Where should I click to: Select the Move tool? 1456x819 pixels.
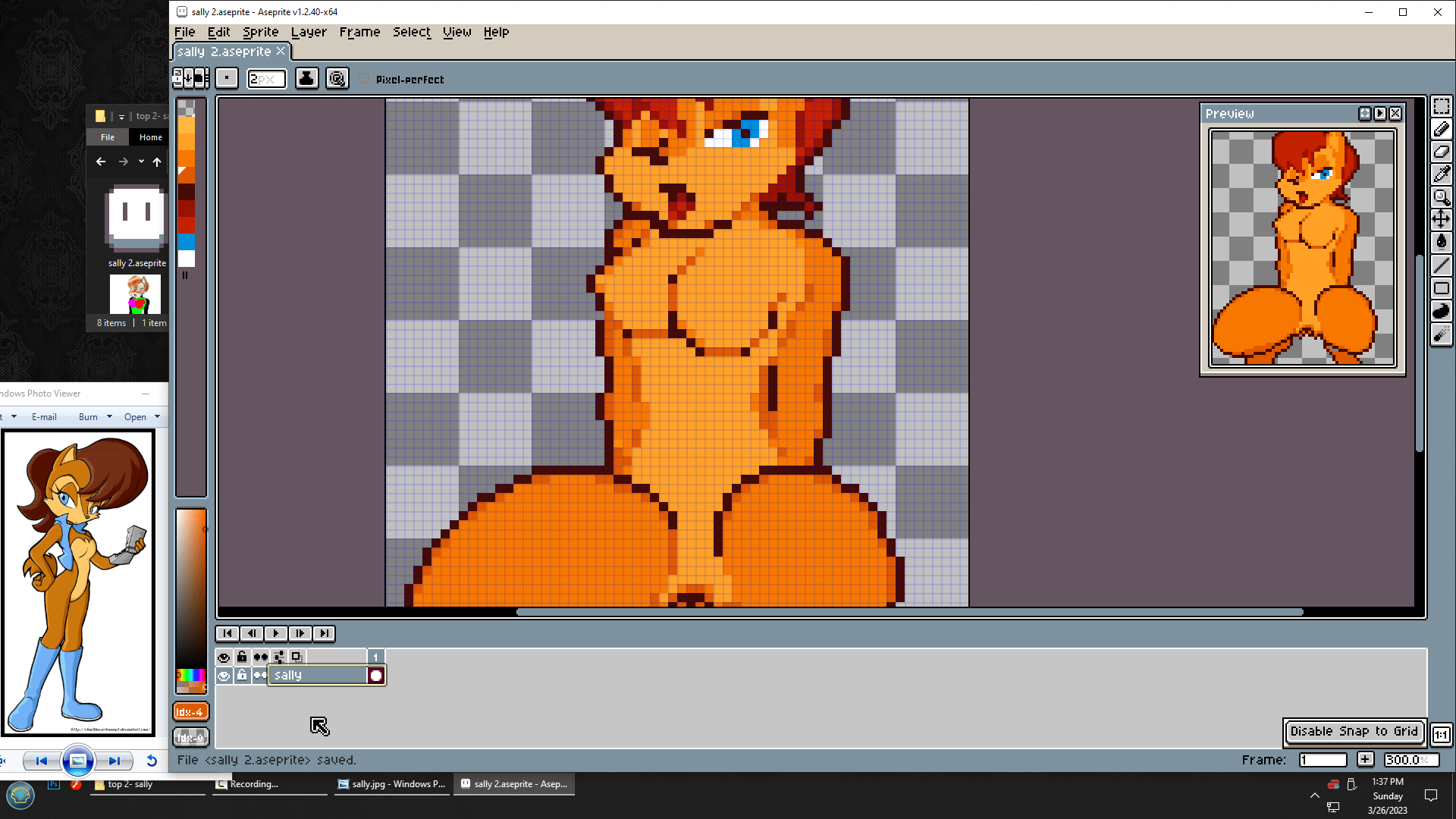[1441, 220]
